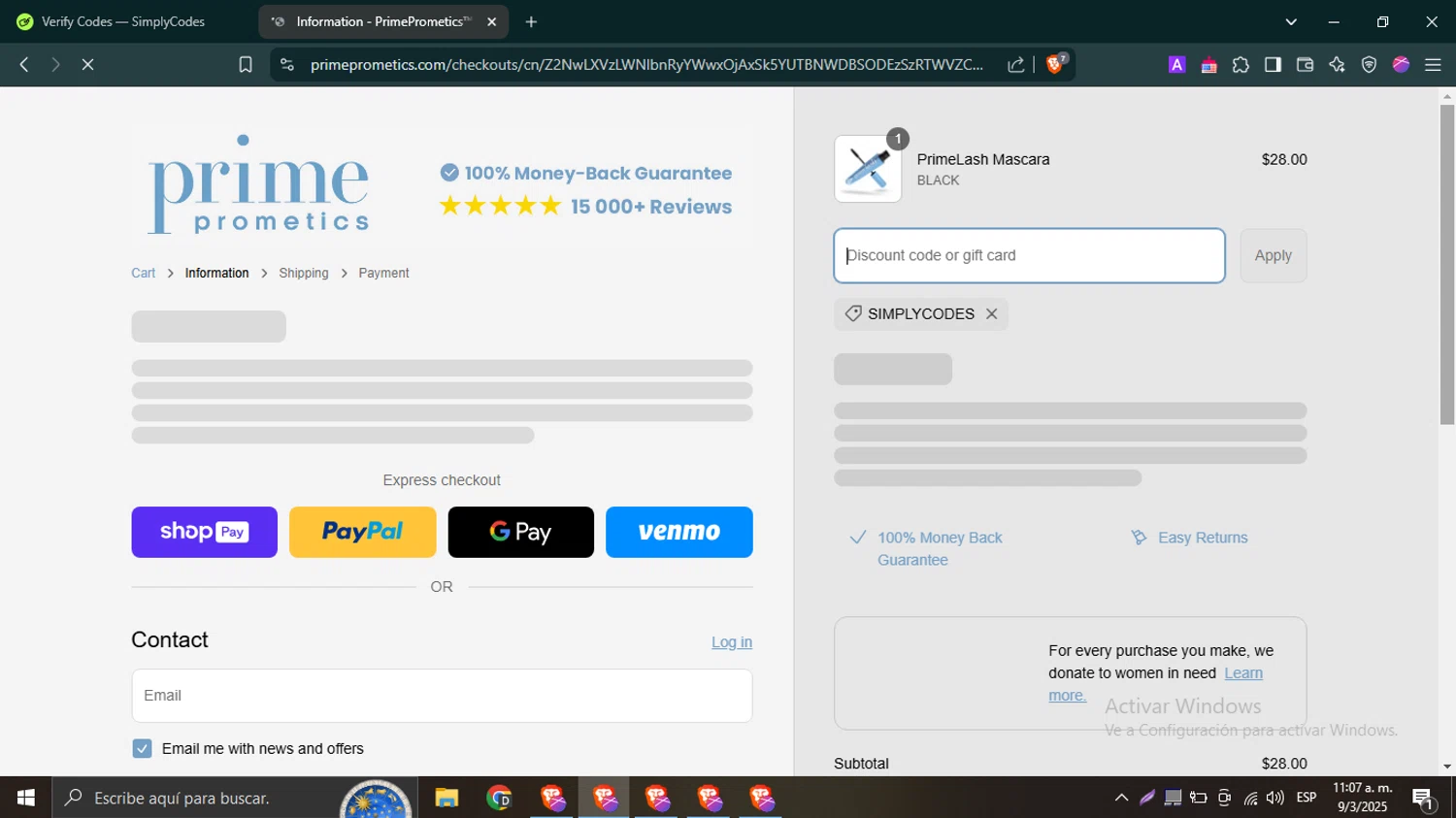1456x818 pixels.
Task: Focus the Discount code or gift card field
Action: click(x=1029, y=256)
